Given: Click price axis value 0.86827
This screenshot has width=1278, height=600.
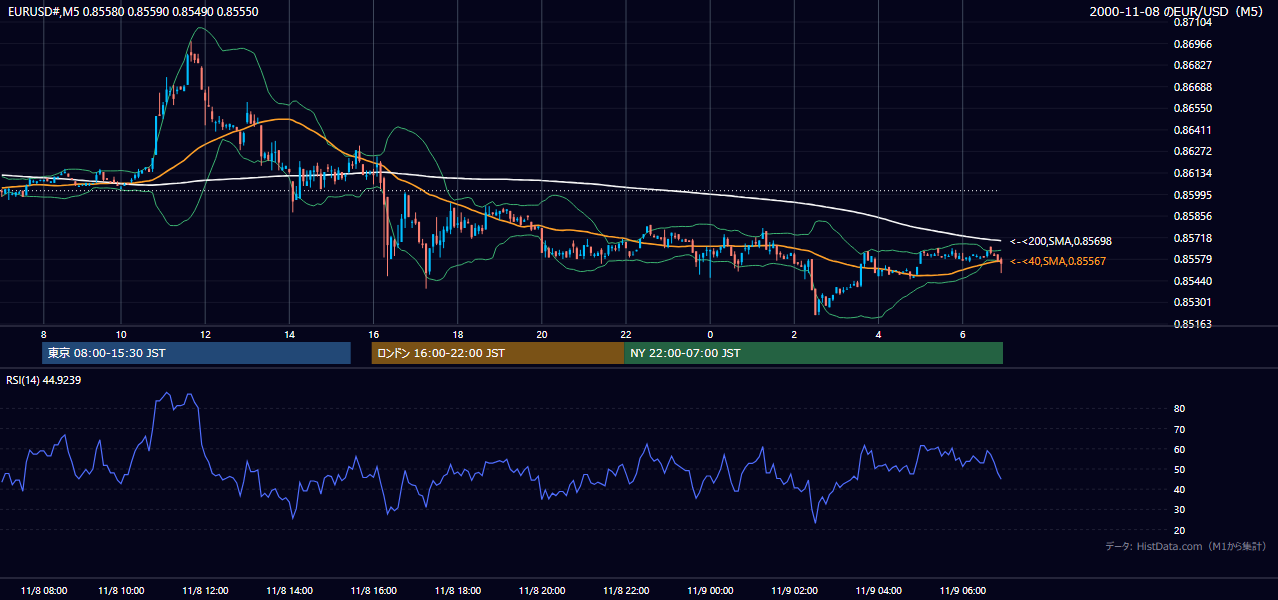Looking at the screenshot, I should click(1192, 65).
